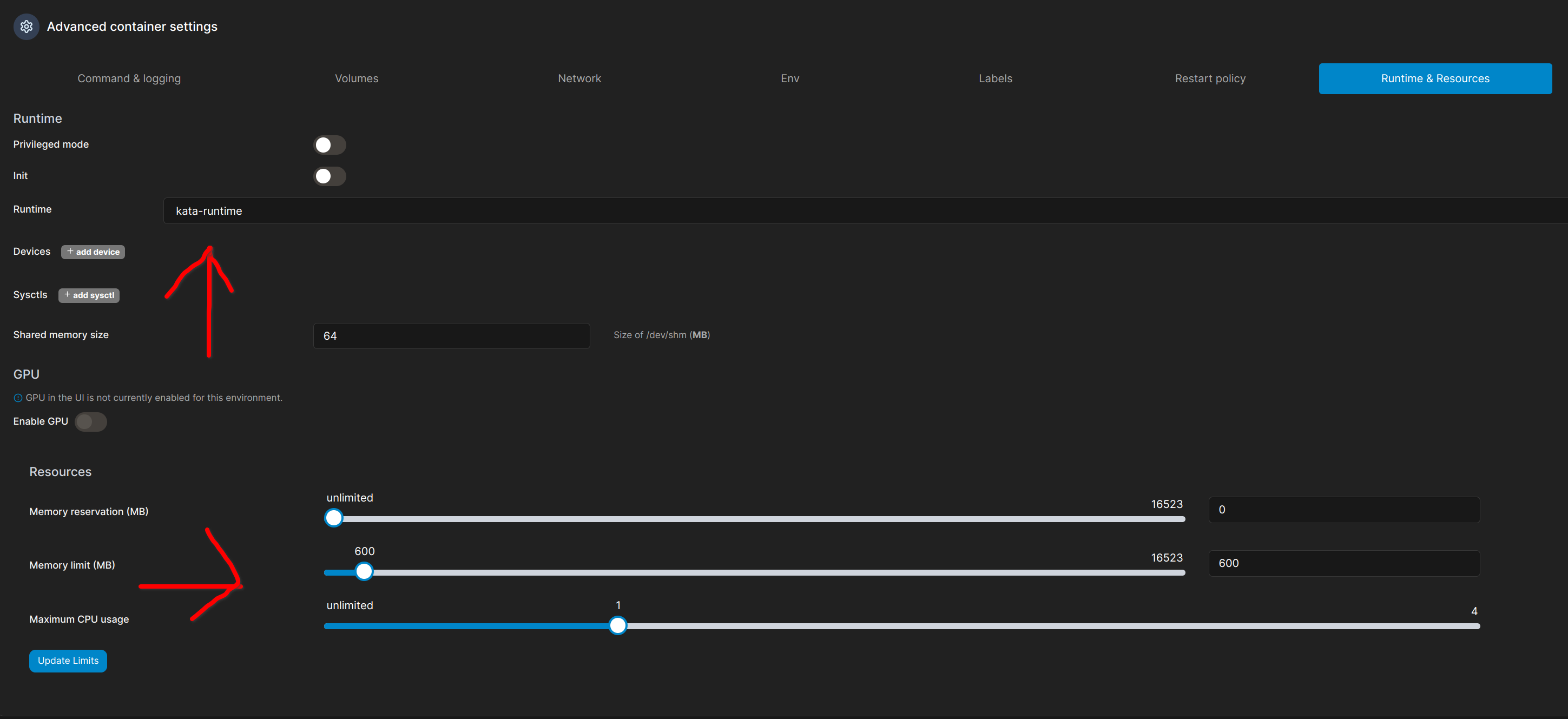
Task: Open the Command & logging tab
Action: point(129,78)
